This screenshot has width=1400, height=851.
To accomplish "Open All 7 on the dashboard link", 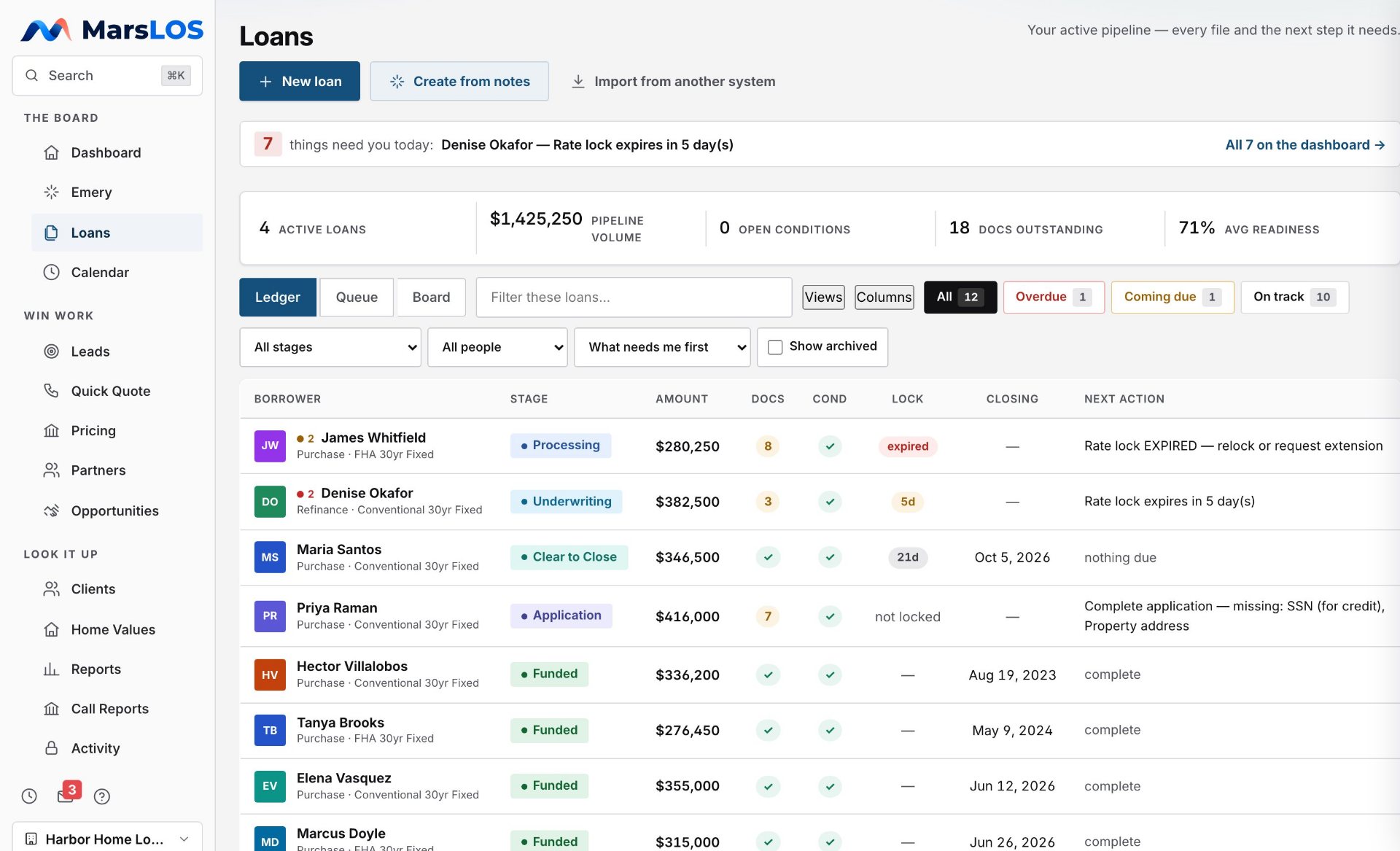I will [x=1304, y=144].
